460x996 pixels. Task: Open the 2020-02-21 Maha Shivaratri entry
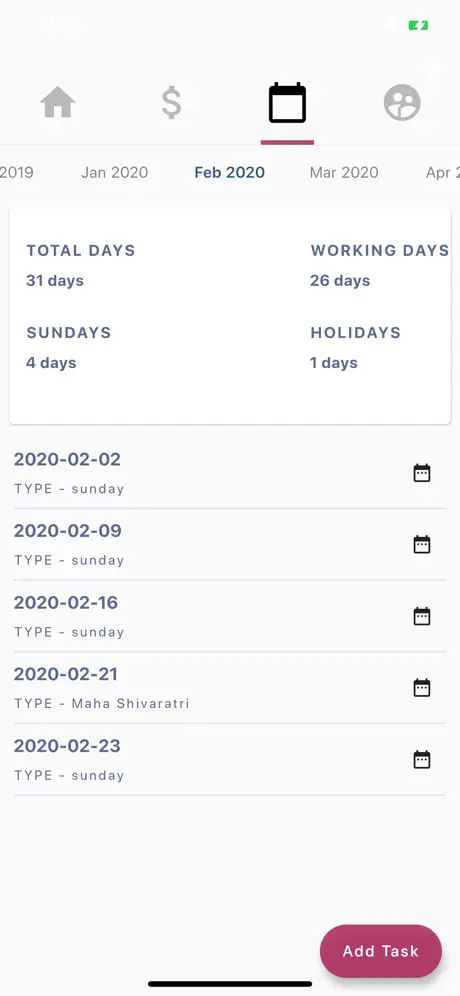point(230,688)
